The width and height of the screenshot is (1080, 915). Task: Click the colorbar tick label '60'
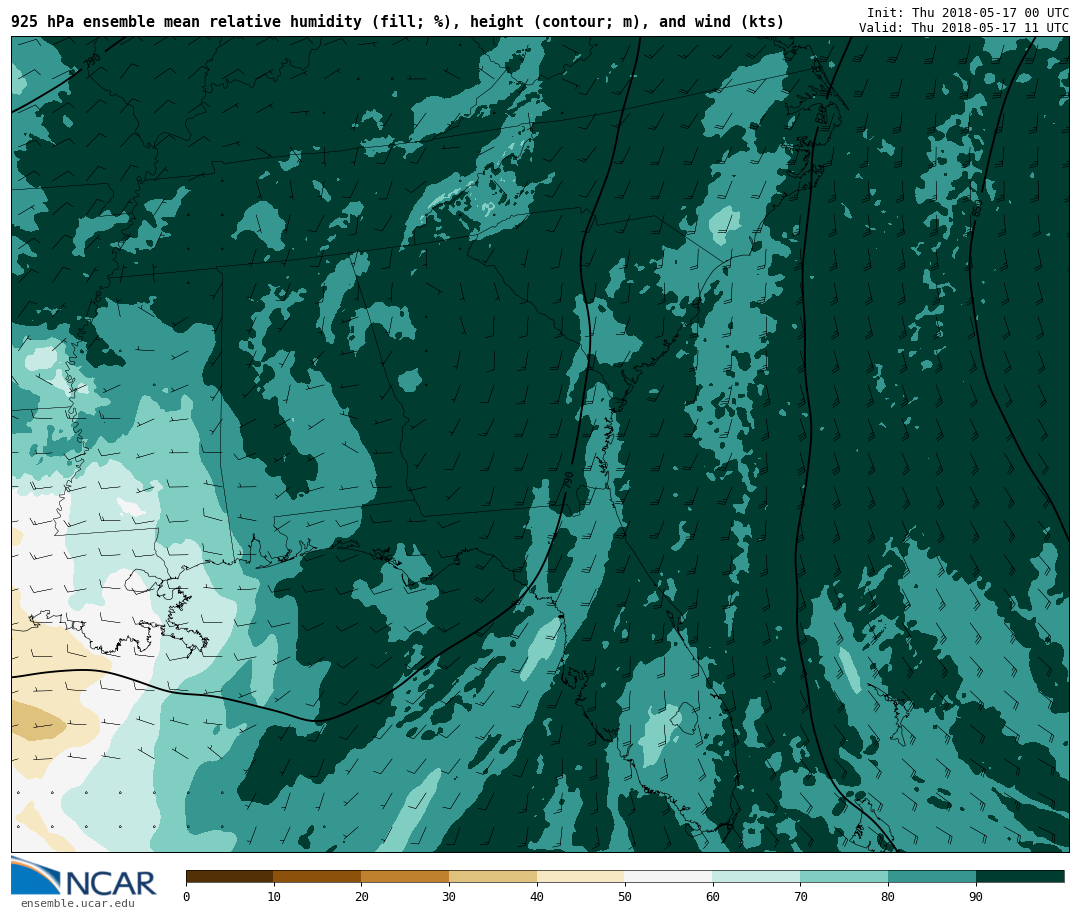pyautogui.click(x=713, y=896)
